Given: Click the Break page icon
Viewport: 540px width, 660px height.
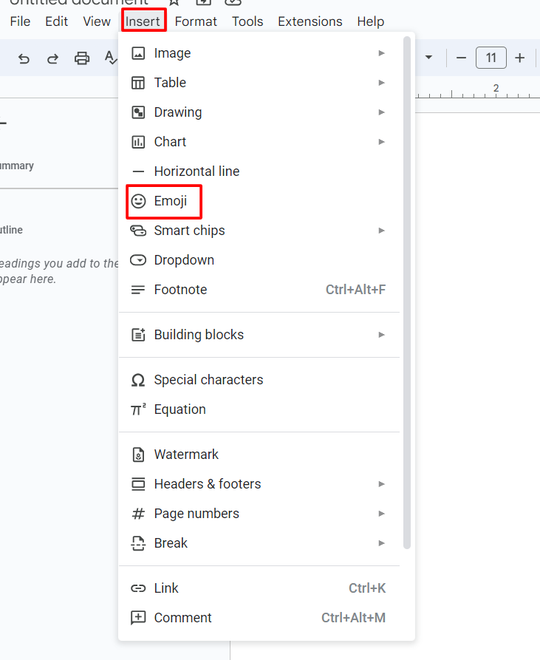Looking at the screenshot, I should click(x=138, y=543).
